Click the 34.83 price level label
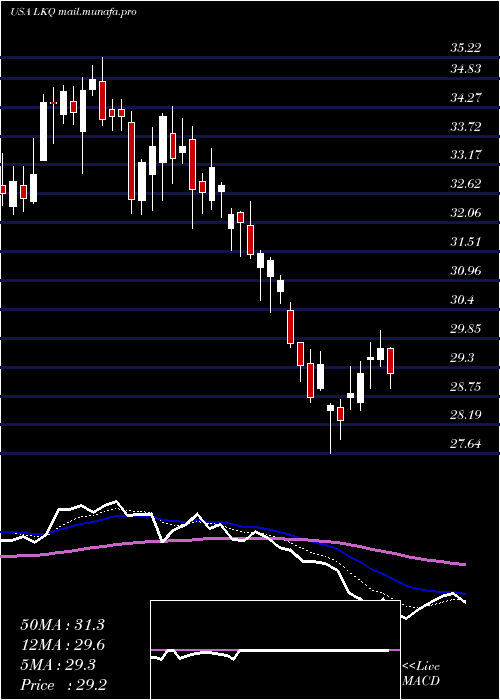Image resolution: width=500 pixels, height=700 pixels. 466,69
